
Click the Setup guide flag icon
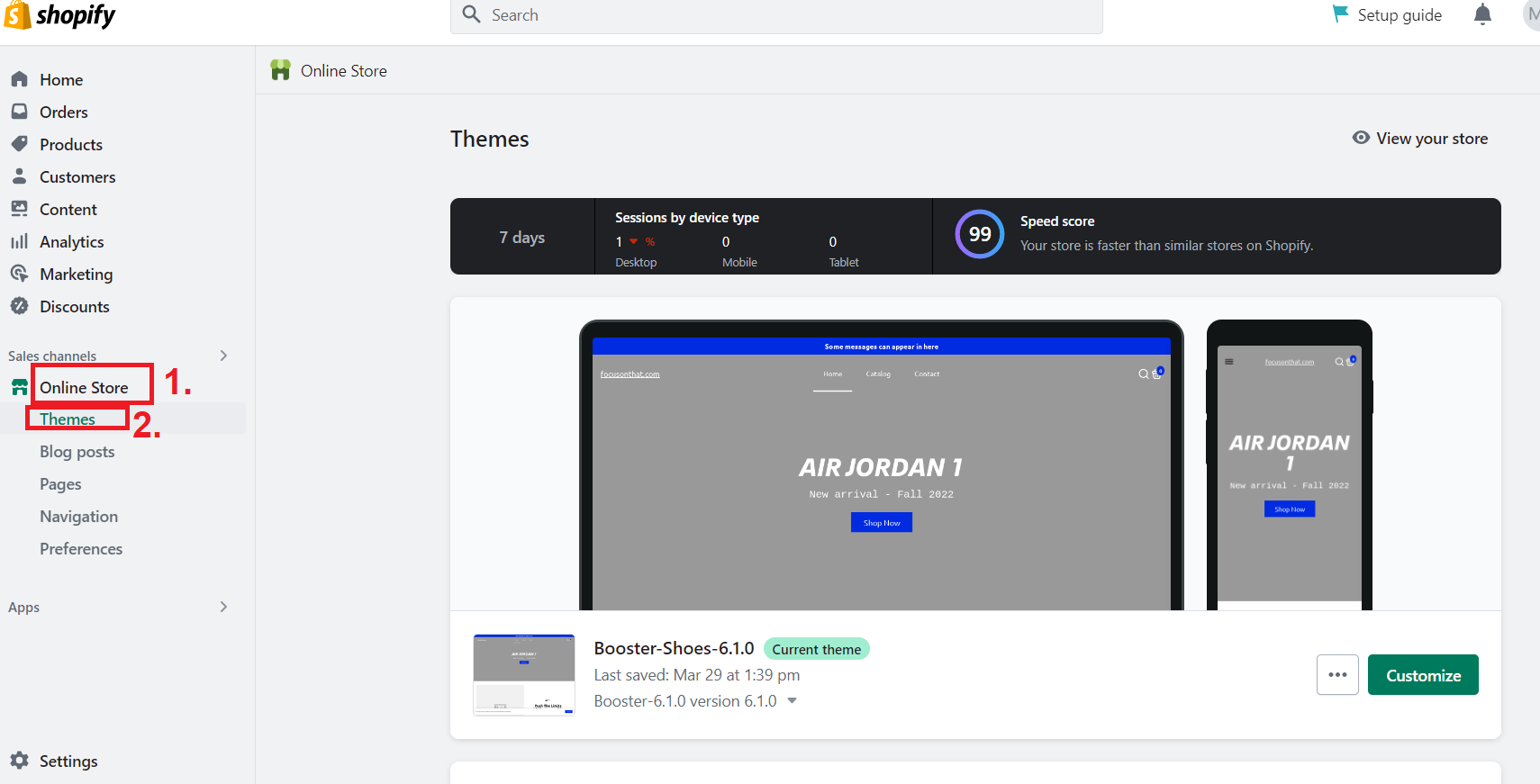(x=1341, y=14)
